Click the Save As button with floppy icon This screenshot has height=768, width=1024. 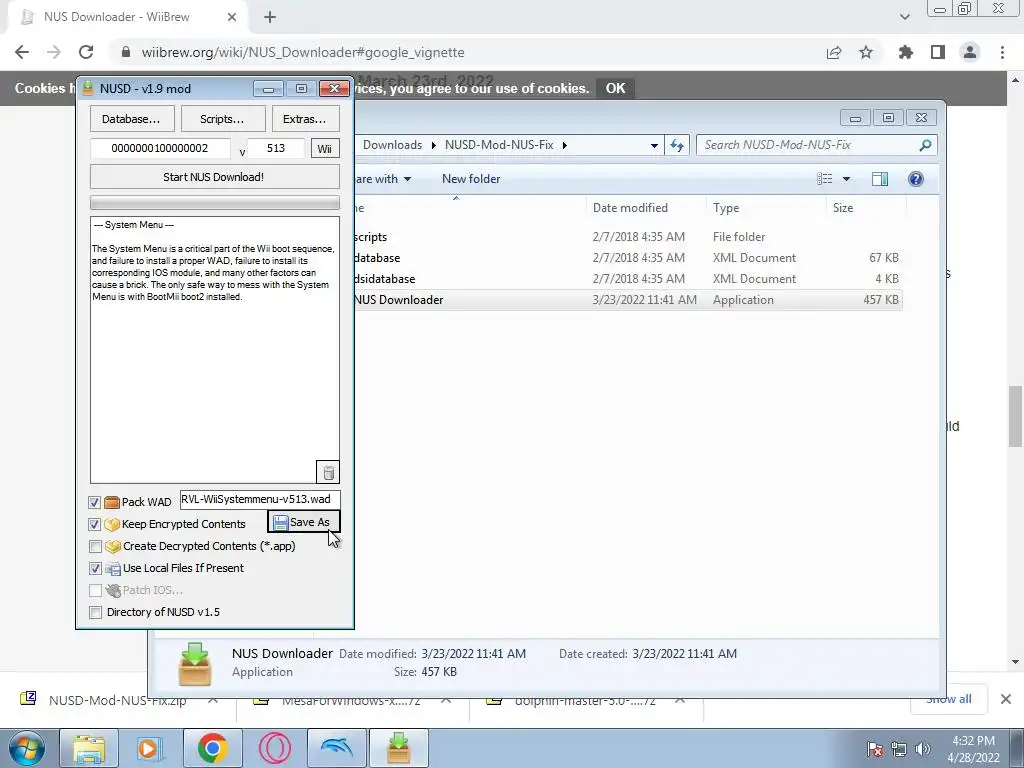coord(304,522)
